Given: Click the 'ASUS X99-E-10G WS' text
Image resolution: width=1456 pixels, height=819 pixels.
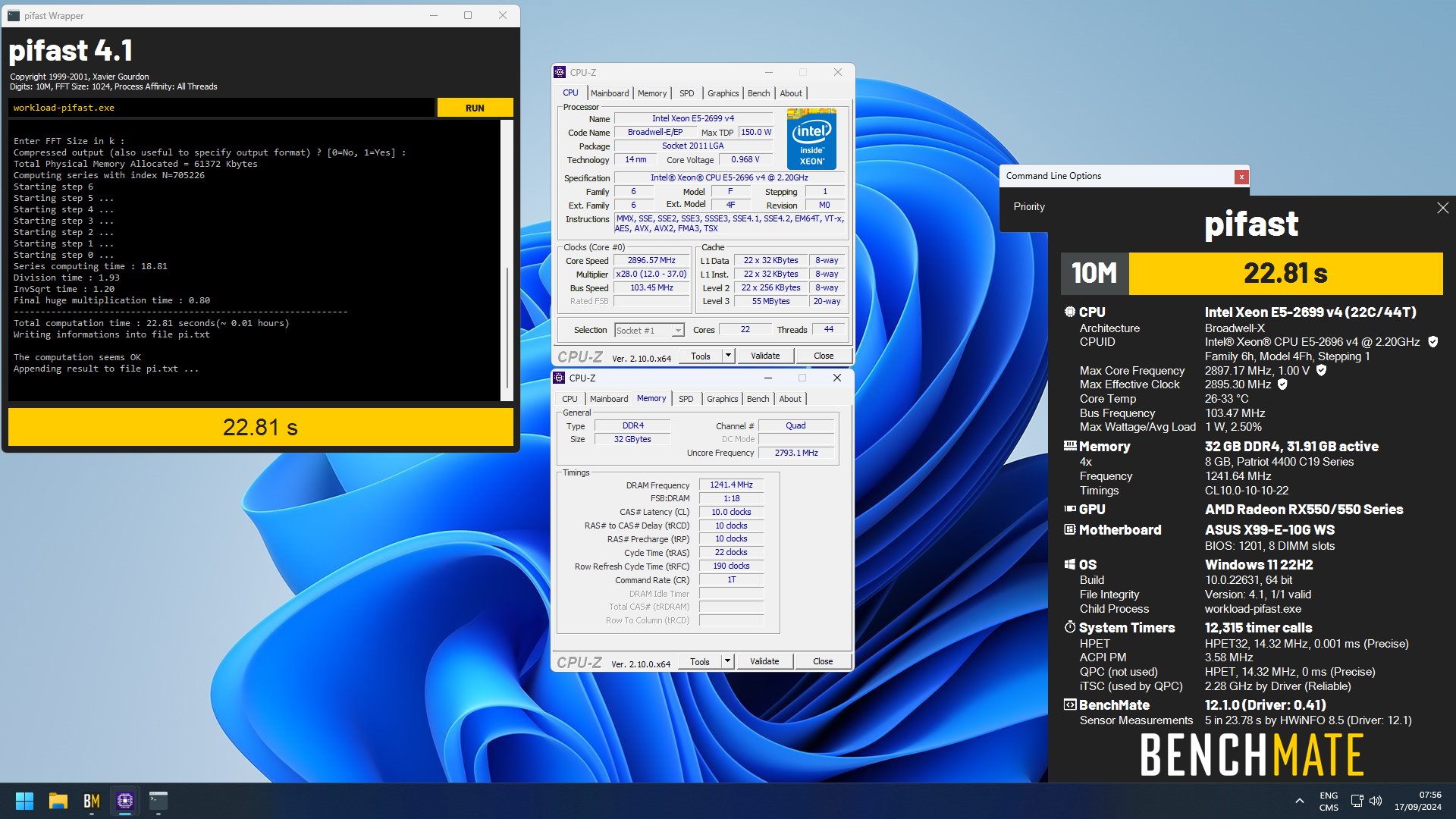Looking at the screenshot, I should coord(1269,529).
